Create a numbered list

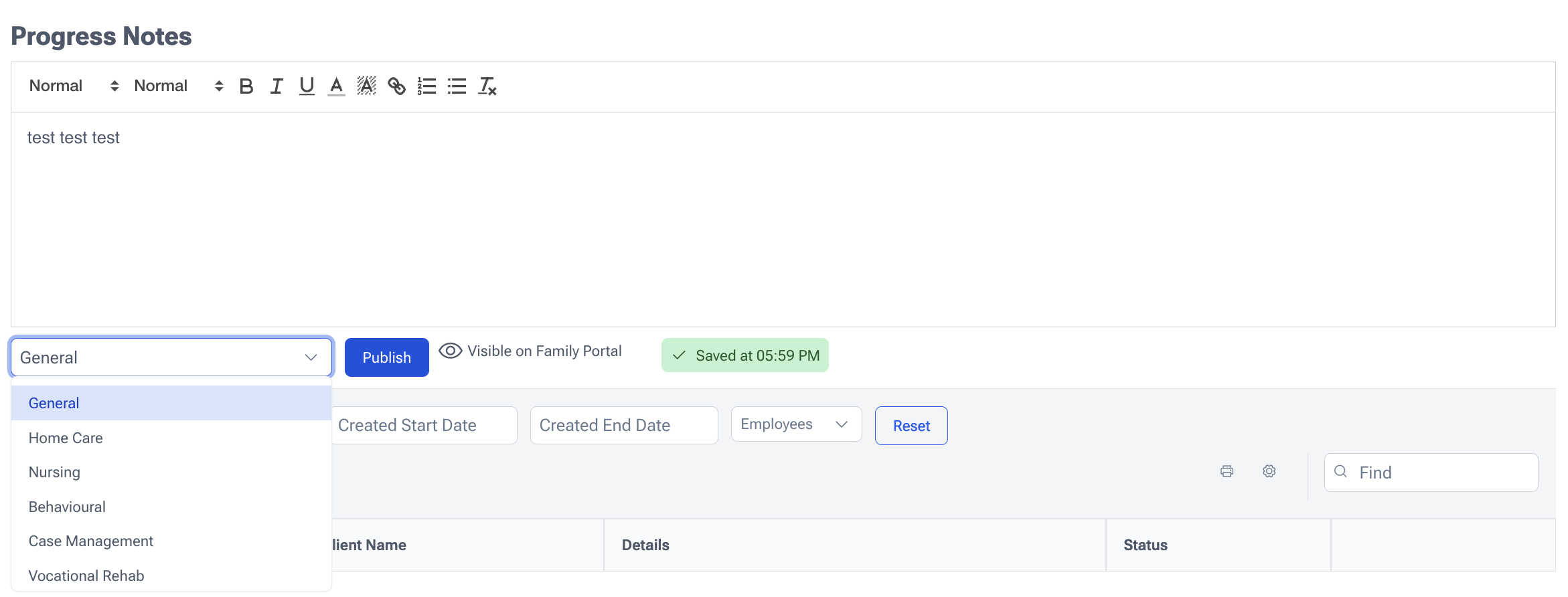426,86
